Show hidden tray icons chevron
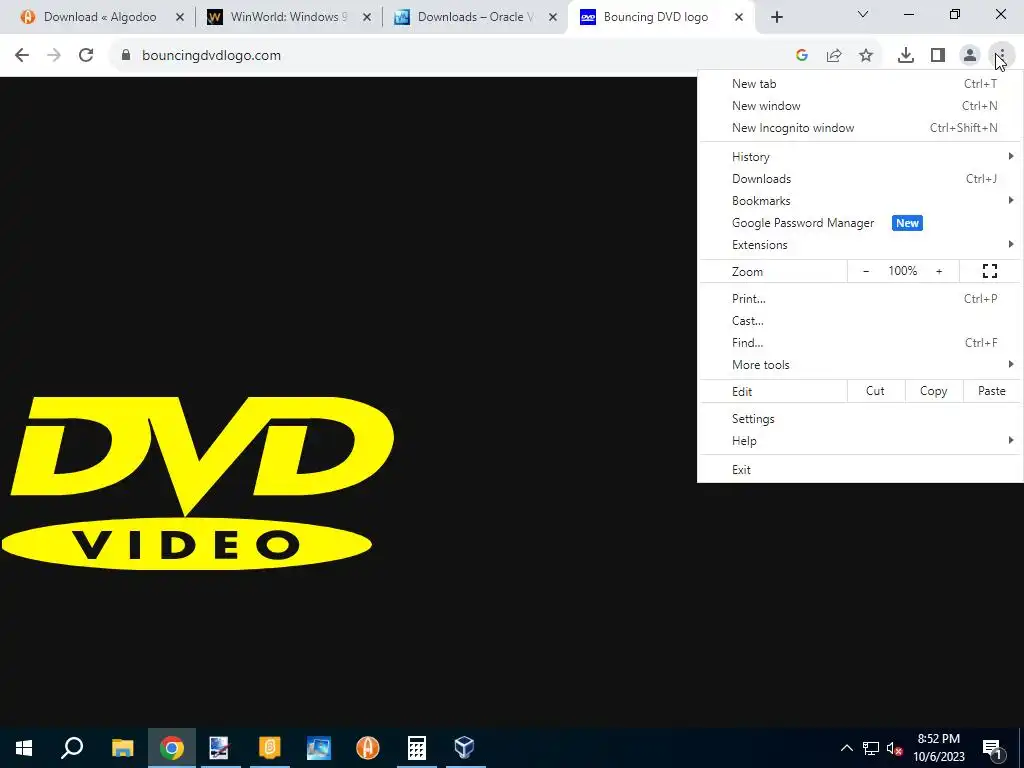 pos(846,748)
